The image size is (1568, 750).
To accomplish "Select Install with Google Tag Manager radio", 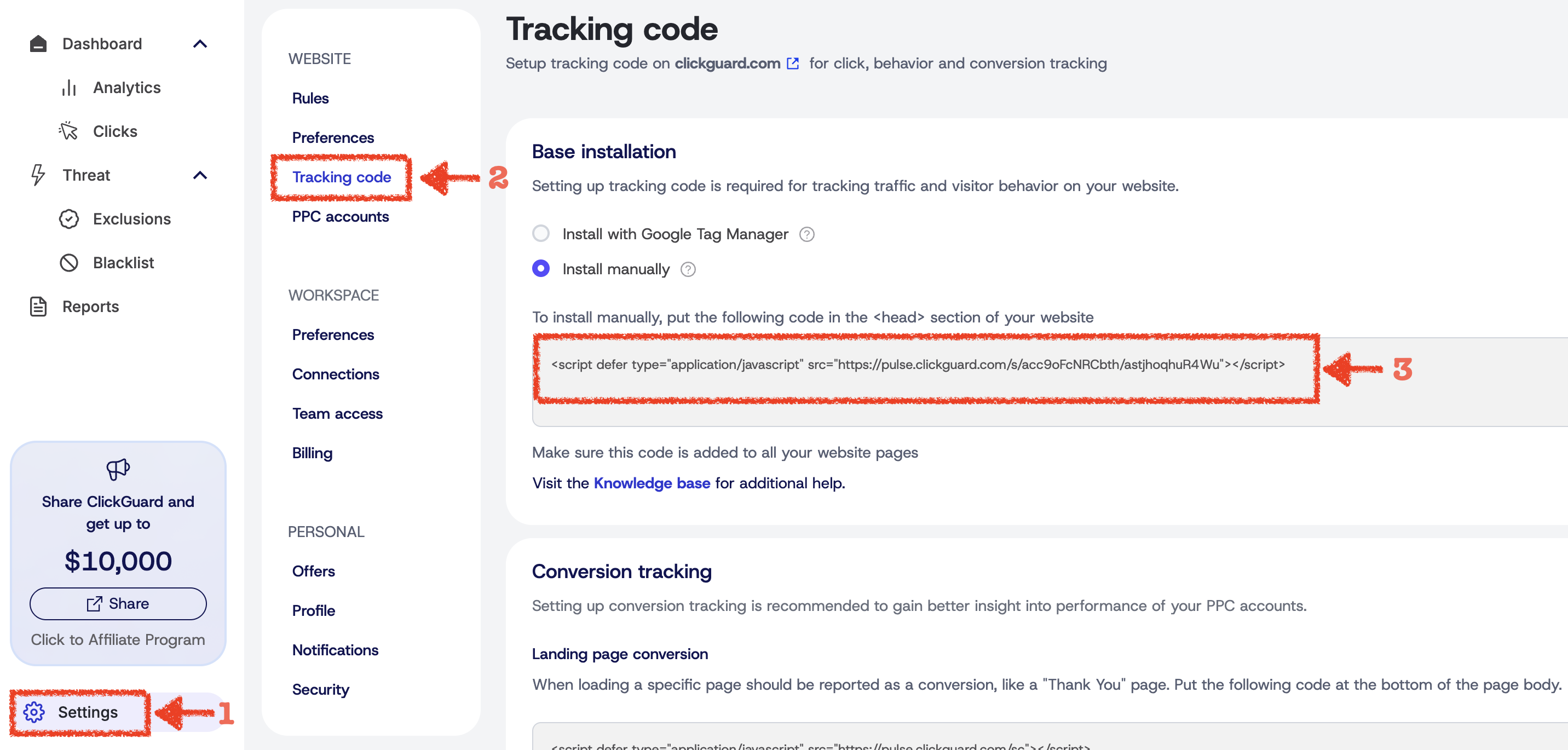I will coord(540,234).
